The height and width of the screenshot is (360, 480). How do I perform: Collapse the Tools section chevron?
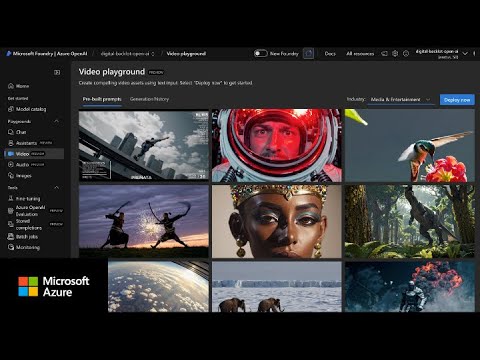click(56, 187)
